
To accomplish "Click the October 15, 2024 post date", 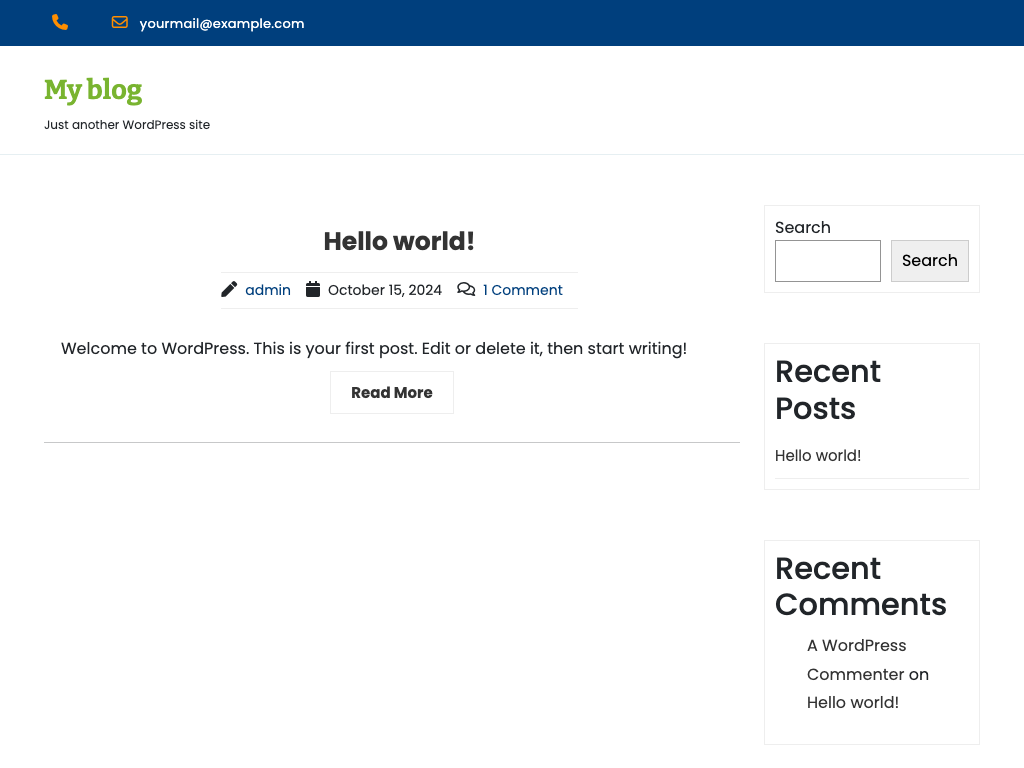I will [x=384, y=290].
